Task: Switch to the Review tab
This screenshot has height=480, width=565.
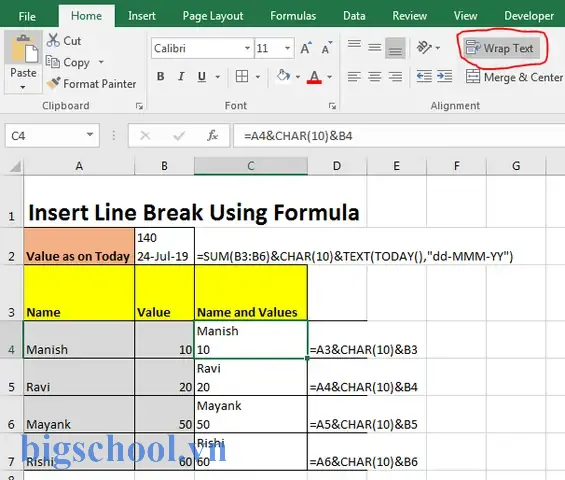Action: click(x=409, y=16)
